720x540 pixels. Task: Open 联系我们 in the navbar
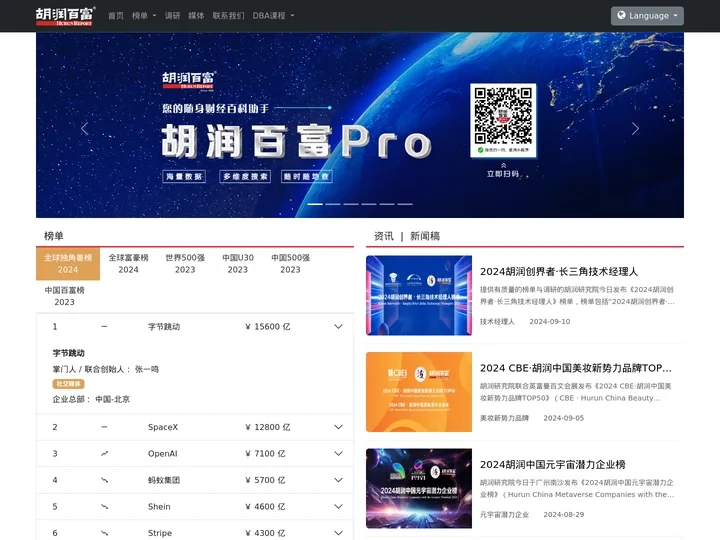(x=228, y=16)
